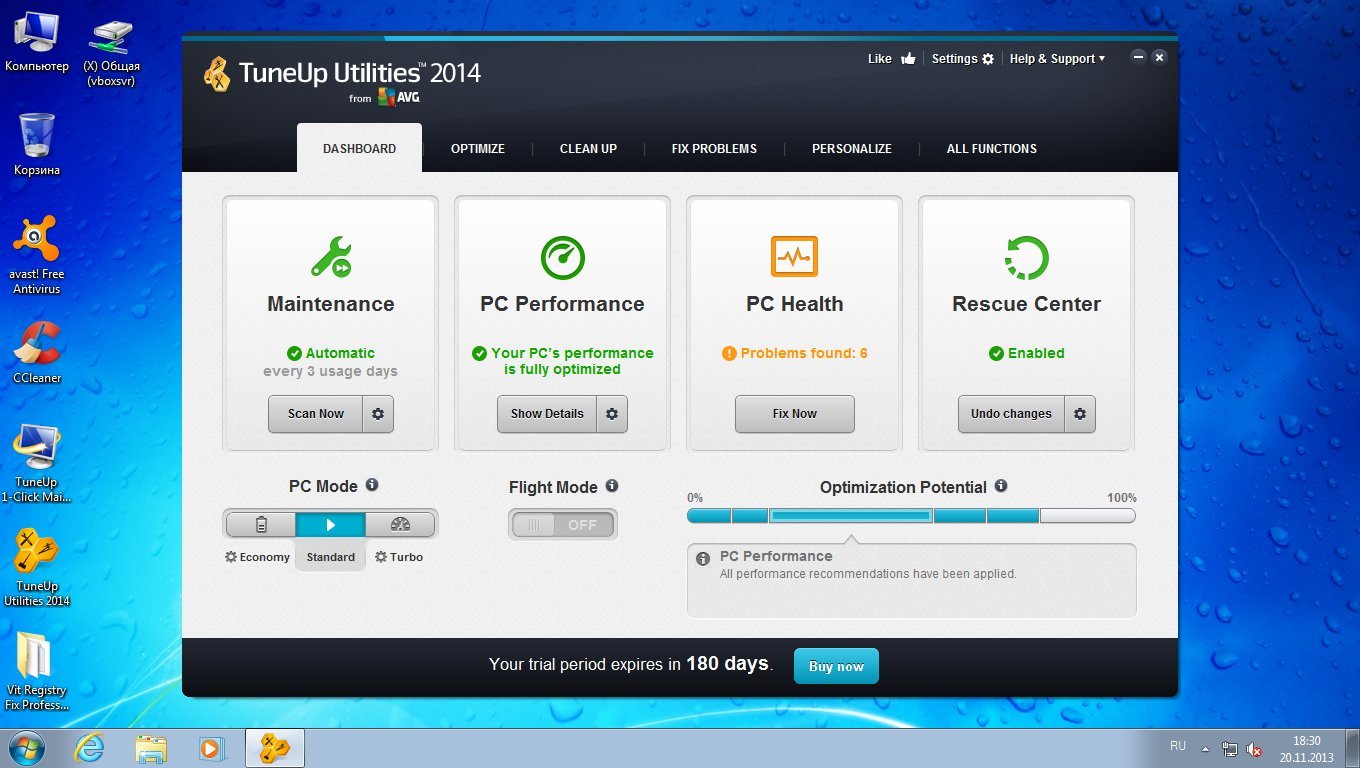Open the Optimize tab
This screenshot has width=1360, height=768.
click(x=477, y=148)
